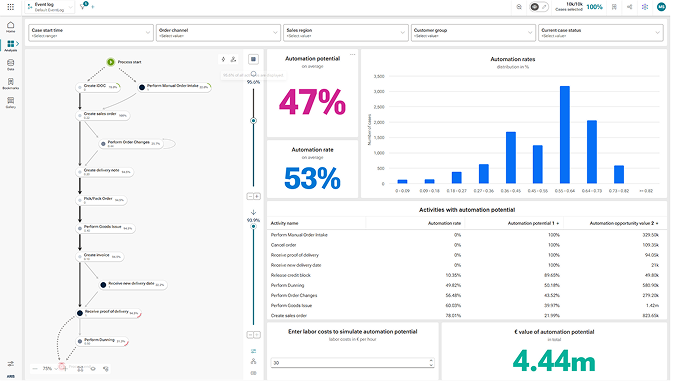Image resolution: width=675 pixels, height=381 pixels.
Task: Expand the Case start time filter dropdown
Action: 91,33
